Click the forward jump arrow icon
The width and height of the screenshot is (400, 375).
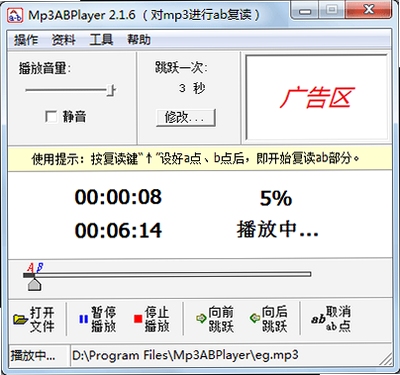(x=201, y=318)
